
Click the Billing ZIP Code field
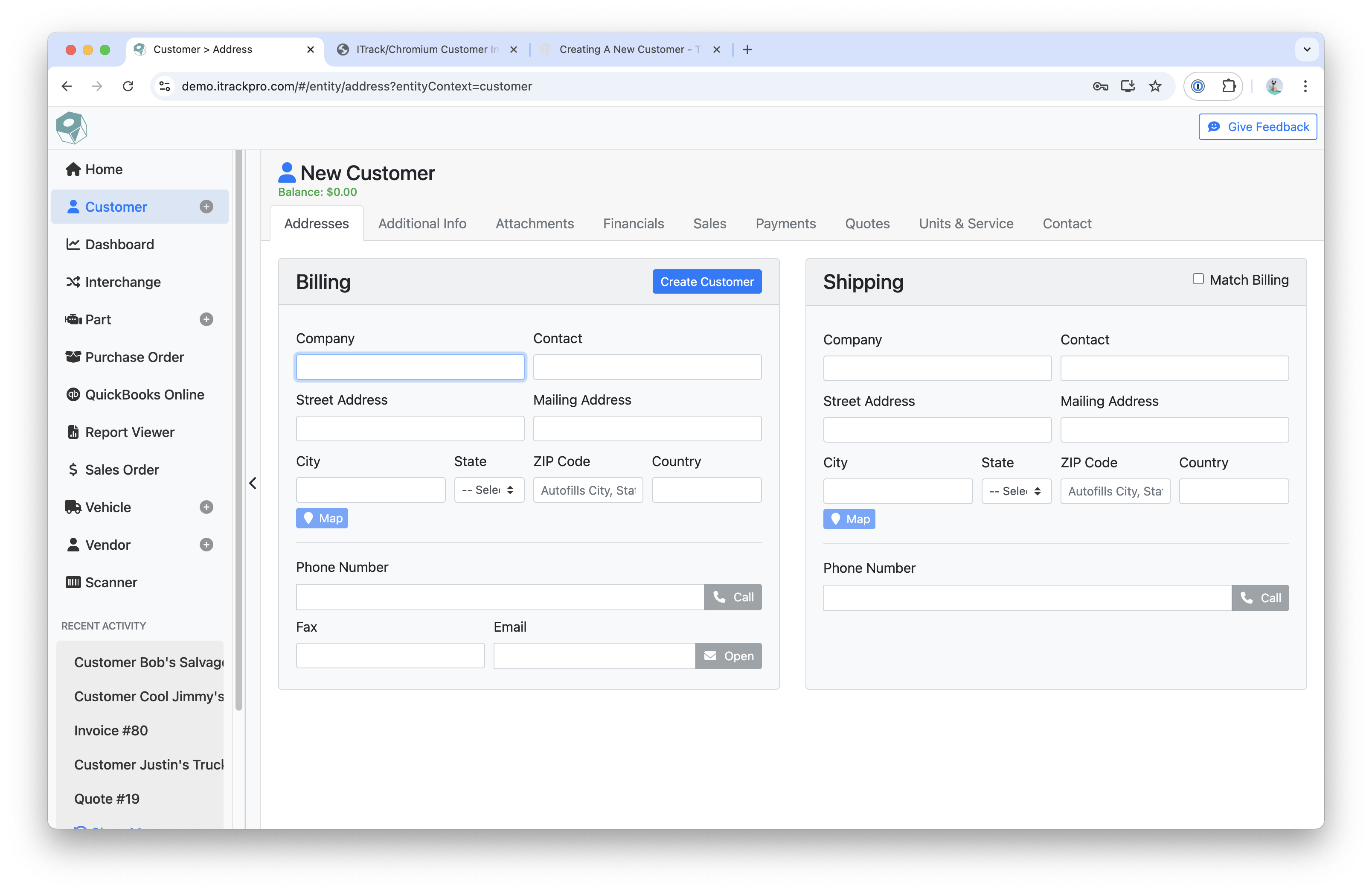587,490
